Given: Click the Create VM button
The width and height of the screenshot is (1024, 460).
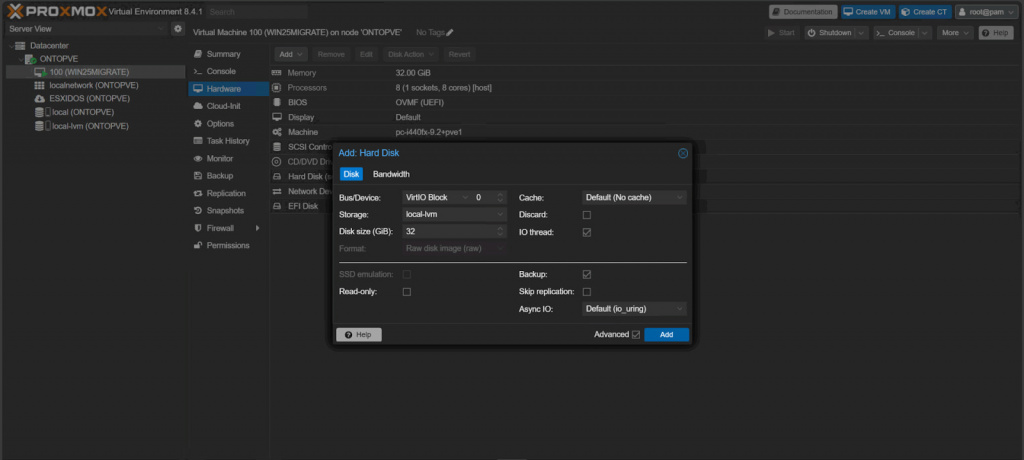Looking at the screenshot, I should click(x=868, y=12).
